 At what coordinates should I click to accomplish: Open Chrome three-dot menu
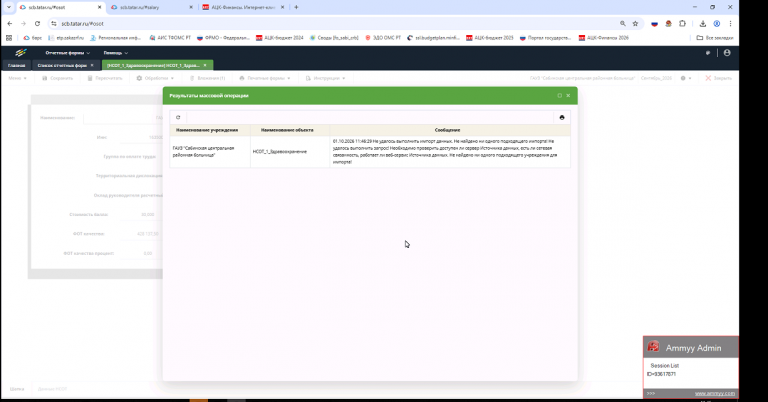pos(730,24)
